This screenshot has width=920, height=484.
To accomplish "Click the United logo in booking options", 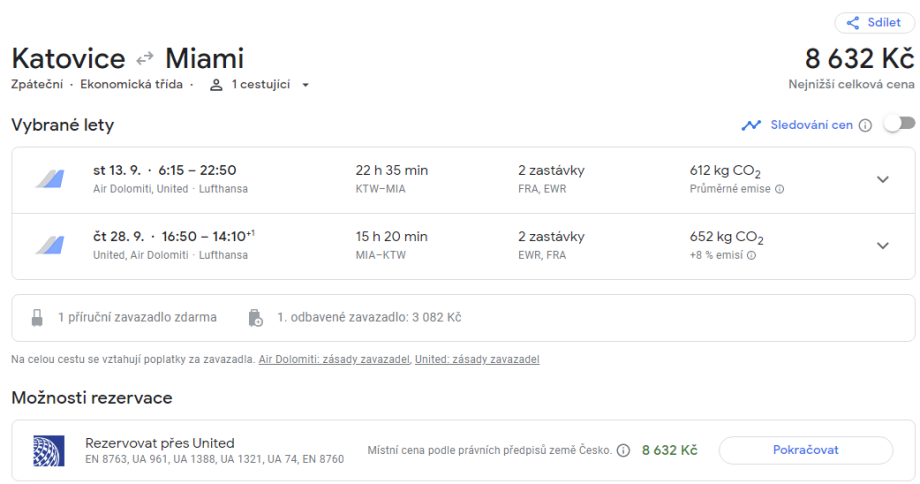I will 49,451.
